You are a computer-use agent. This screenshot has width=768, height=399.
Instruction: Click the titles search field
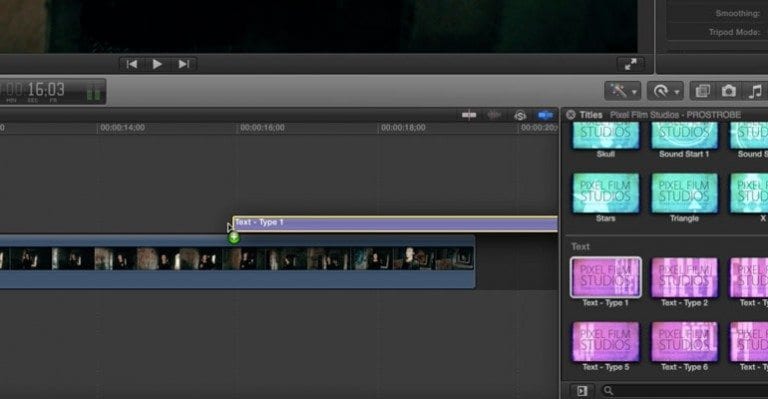[x=686, y=391]
